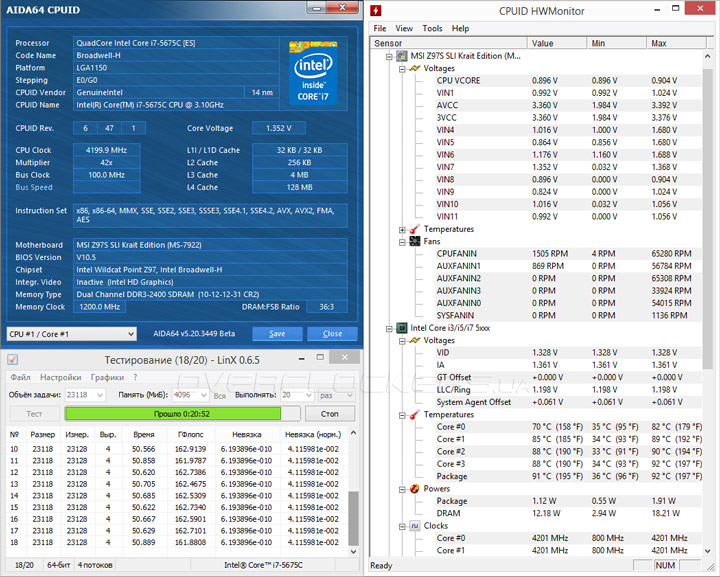Collapse the Fans tree node
Screen dimensions: 720x577
[402, 241]
